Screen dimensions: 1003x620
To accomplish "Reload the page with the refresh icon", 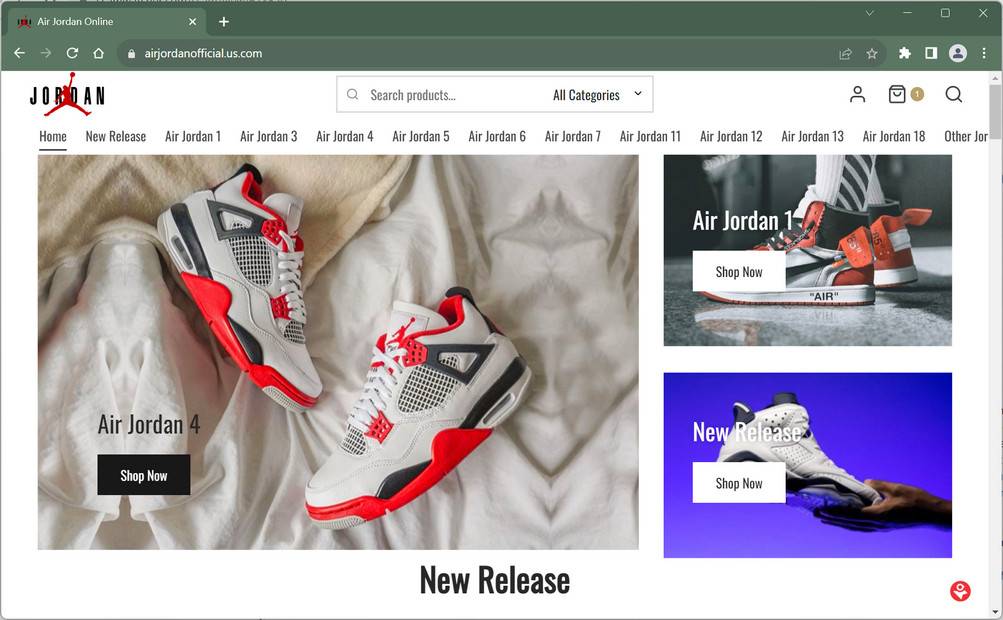I will pyautogui.click(x=72, y=53).
